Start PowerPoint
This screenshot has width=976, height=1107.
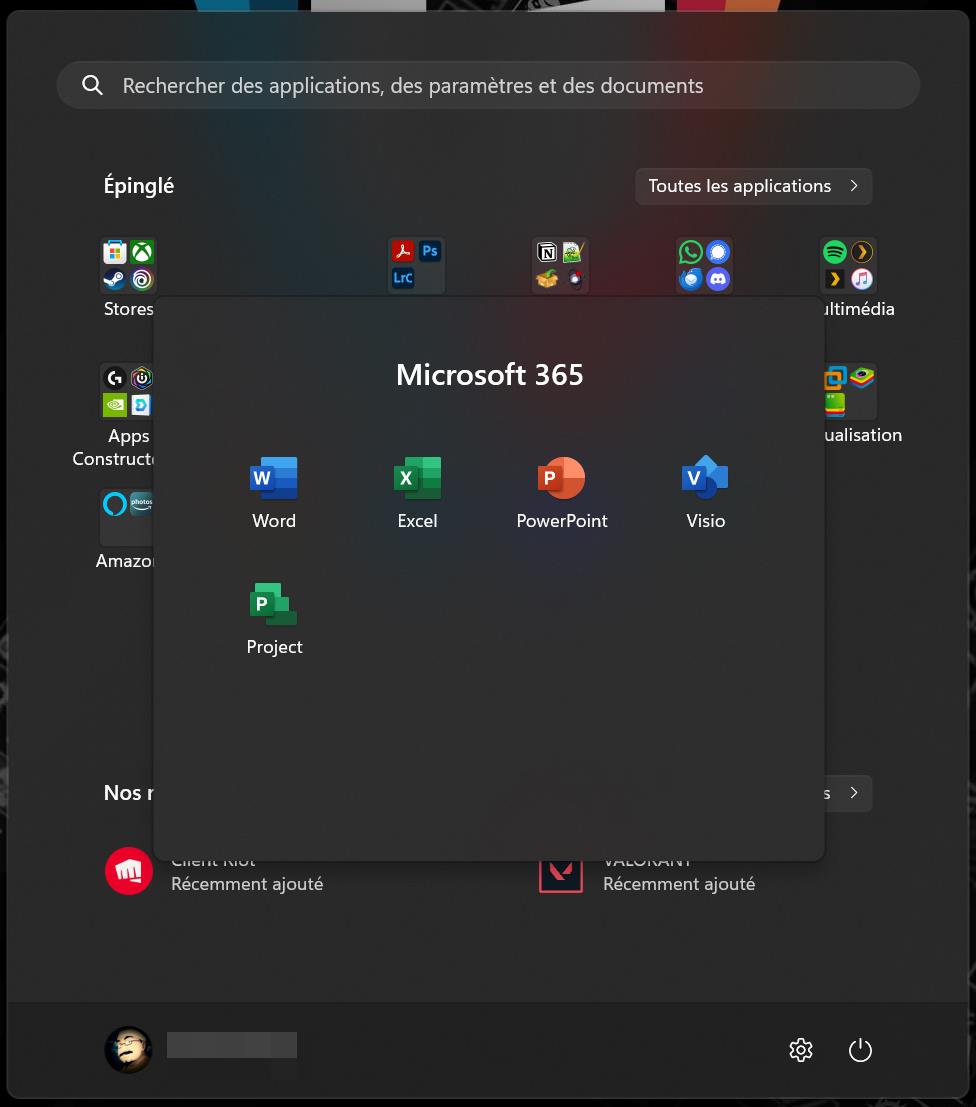(561, 490)
